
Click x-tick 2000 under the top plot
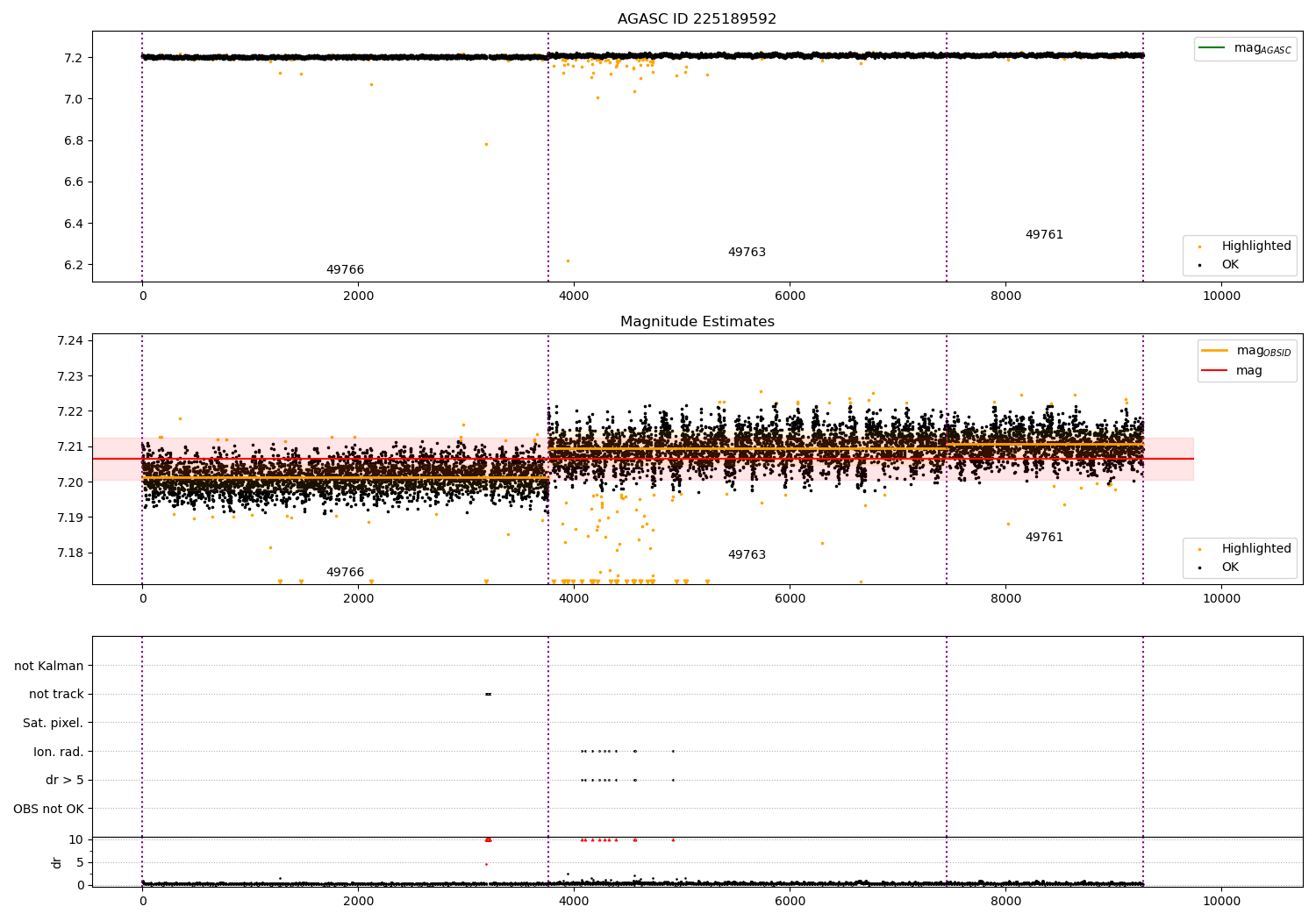359,296
